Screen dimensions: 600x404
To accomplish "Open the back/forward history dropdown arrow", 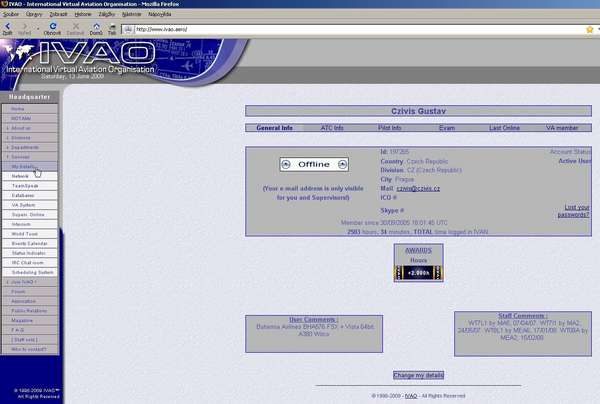I will coord(38,29).
